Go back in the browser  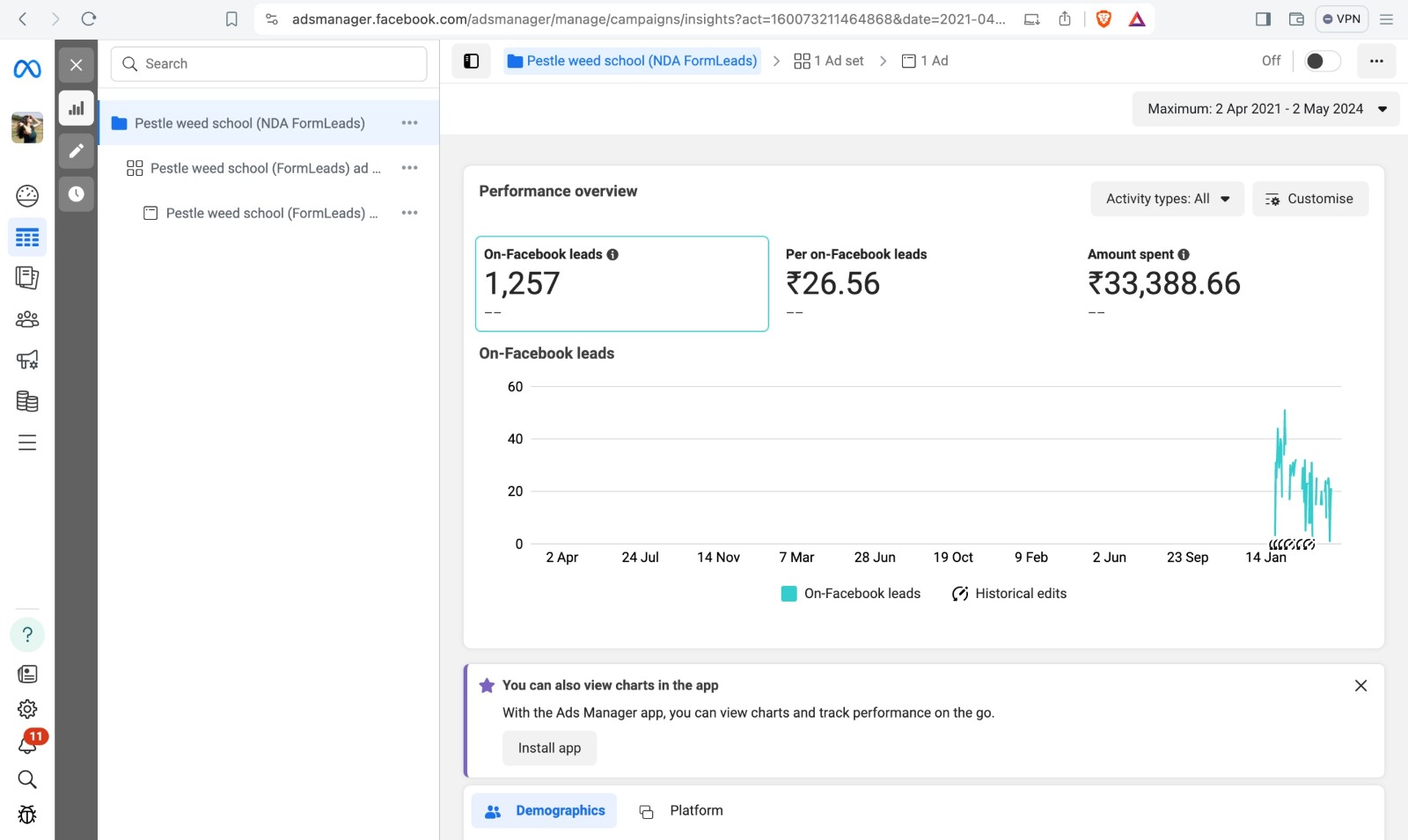[x=23, y=18]
